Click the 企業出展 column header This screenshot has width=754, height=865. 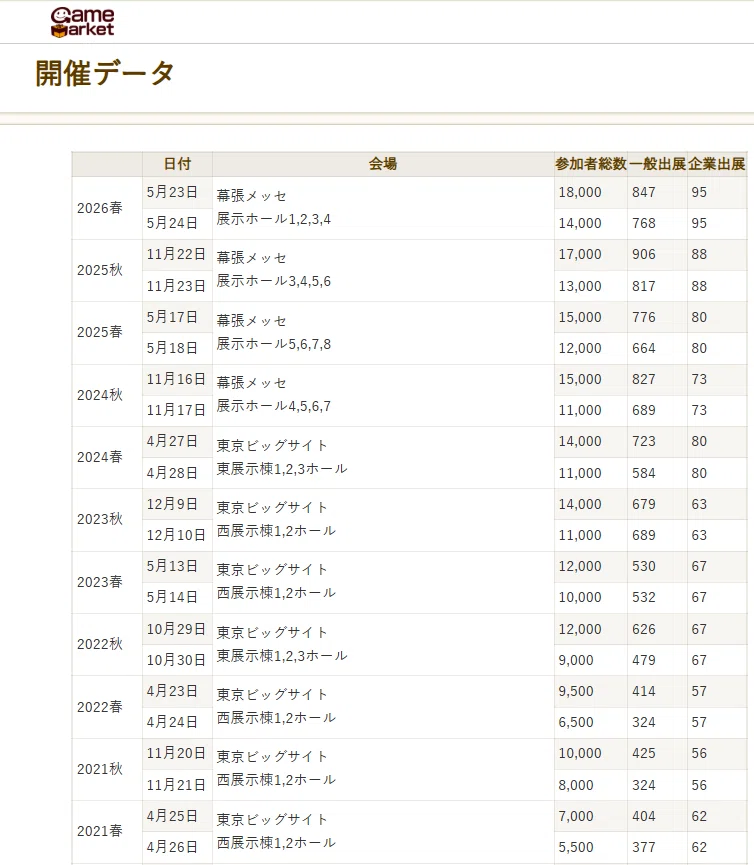click(x=716, y=164)
